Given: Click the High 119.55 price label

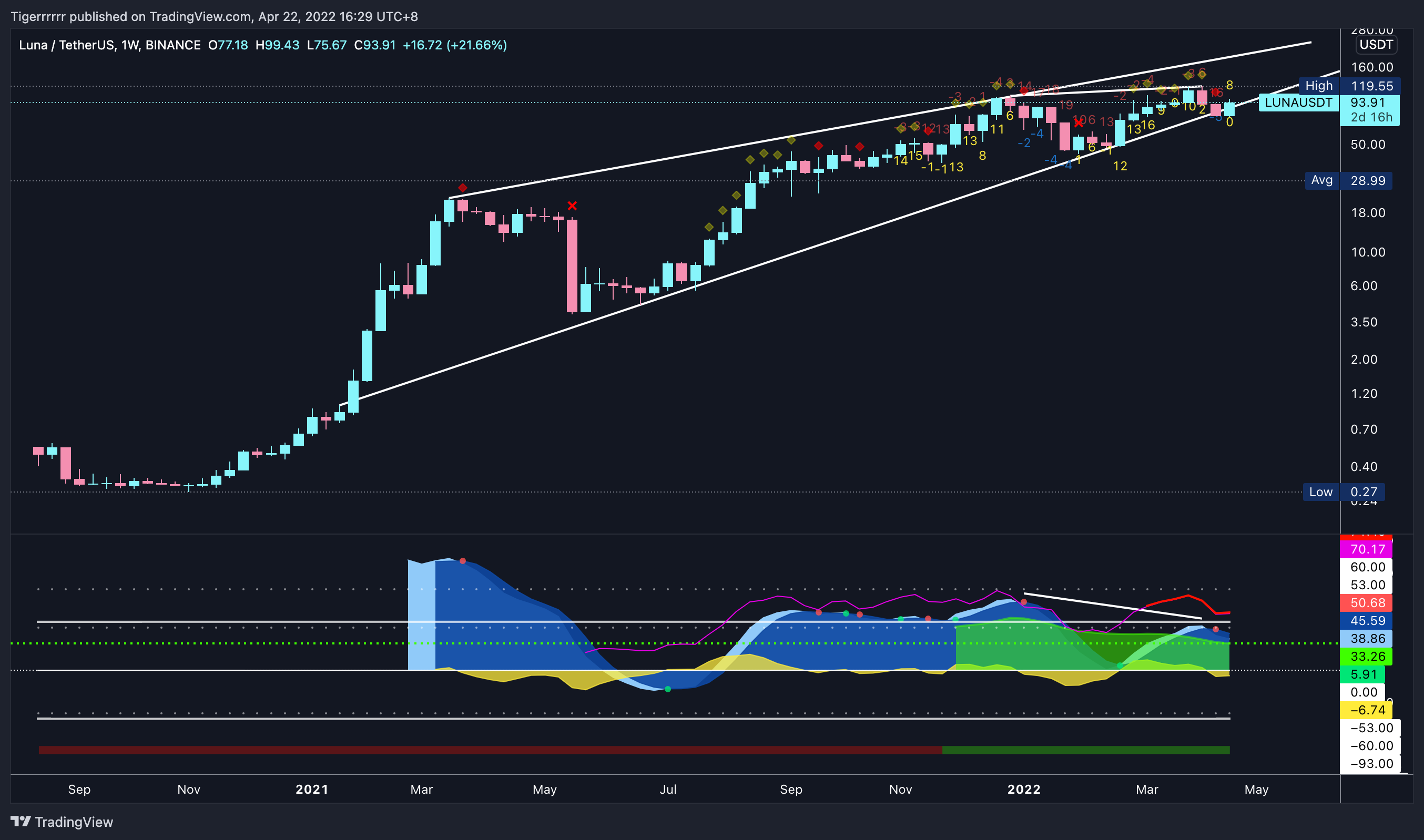Looking at the screenshot, I should pyautogui.click(x=1349, y=86).
